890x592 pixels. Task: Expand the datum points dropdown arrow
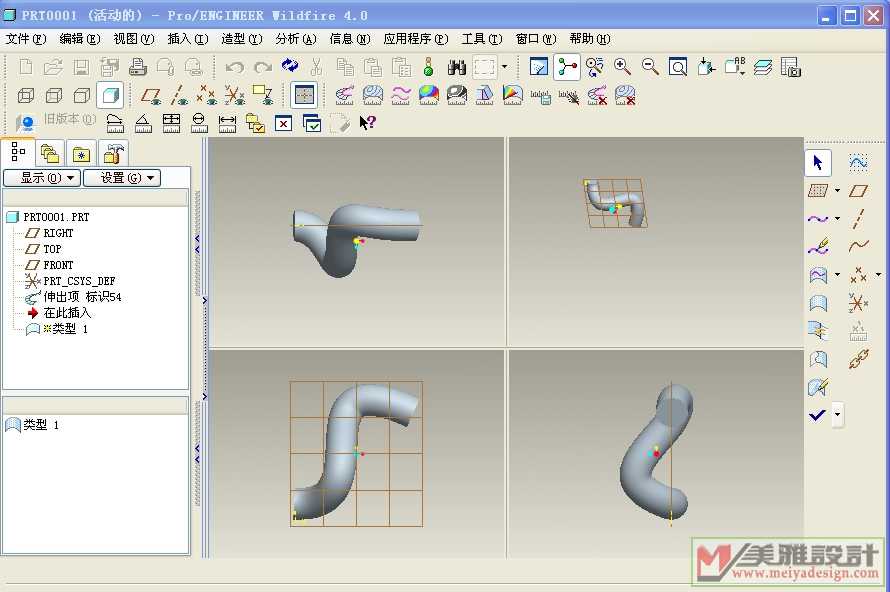click(x=878, y=275)
